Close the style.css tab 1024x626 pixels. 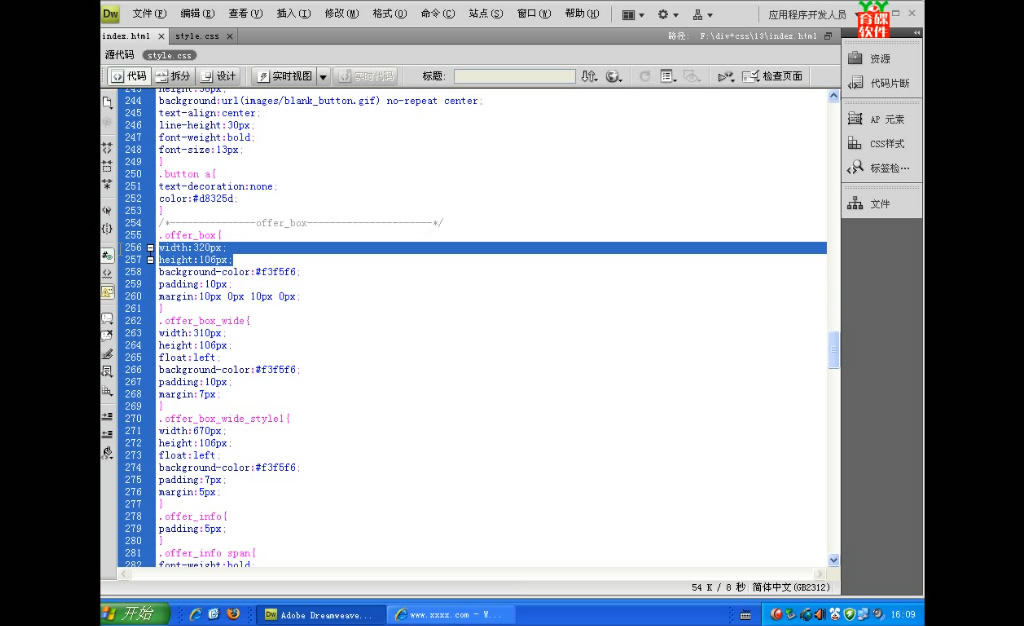(x=230, y=37)
